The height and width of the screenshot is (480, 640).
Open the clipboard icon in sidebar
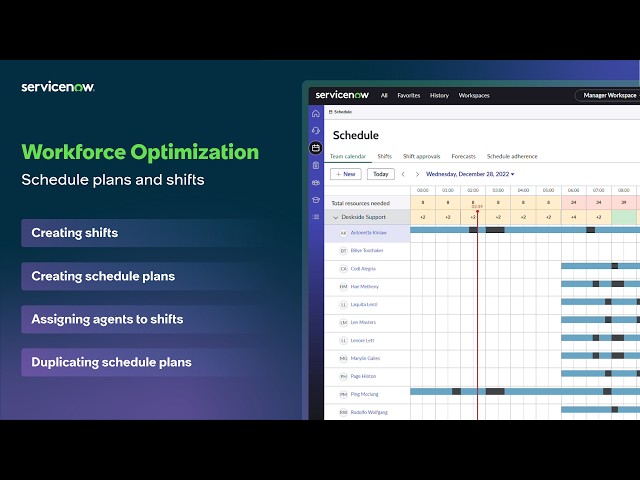tap(316, 165)
